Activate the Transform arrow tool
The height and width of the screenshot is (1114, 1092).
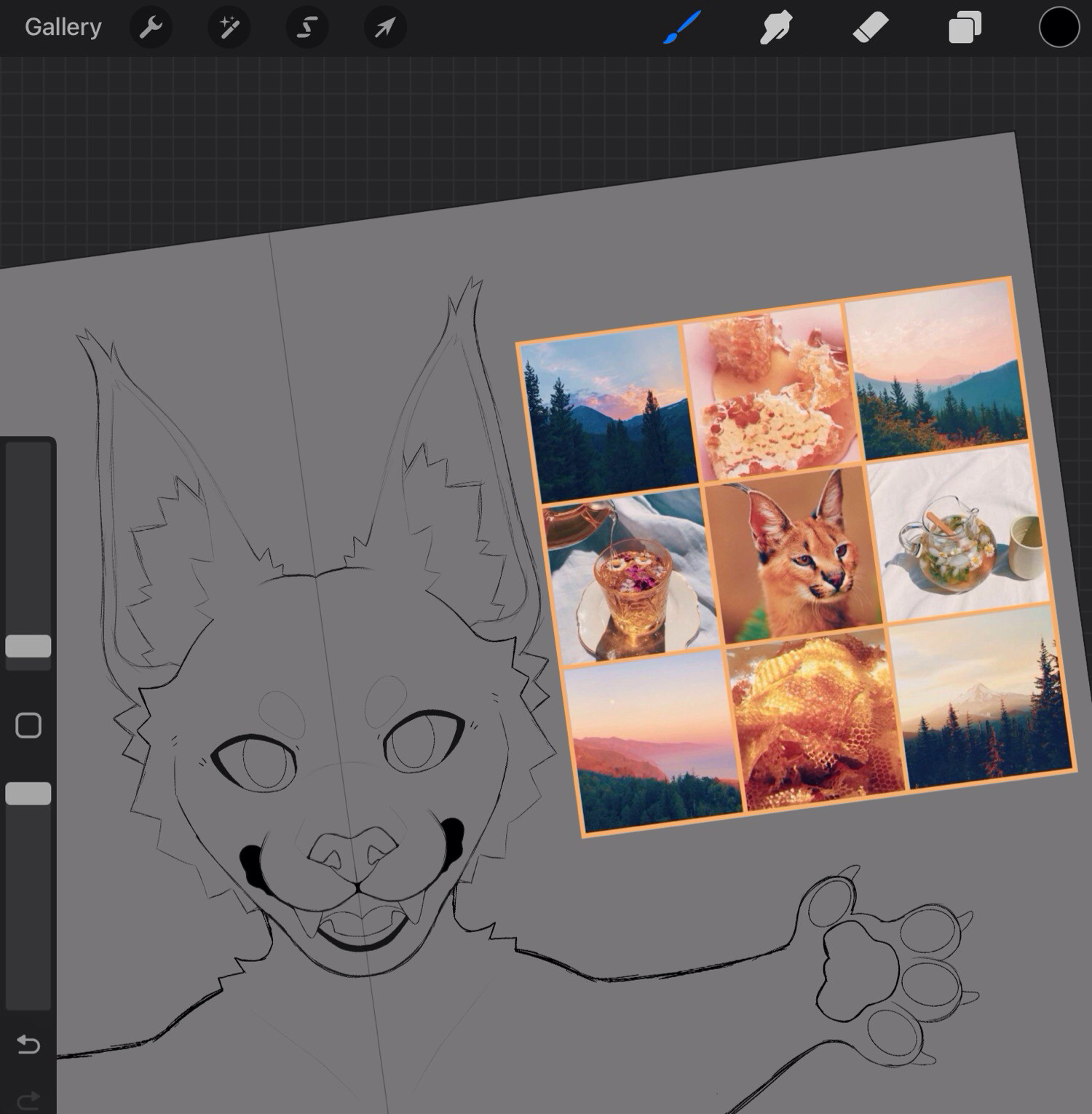(x=385, y=28)
